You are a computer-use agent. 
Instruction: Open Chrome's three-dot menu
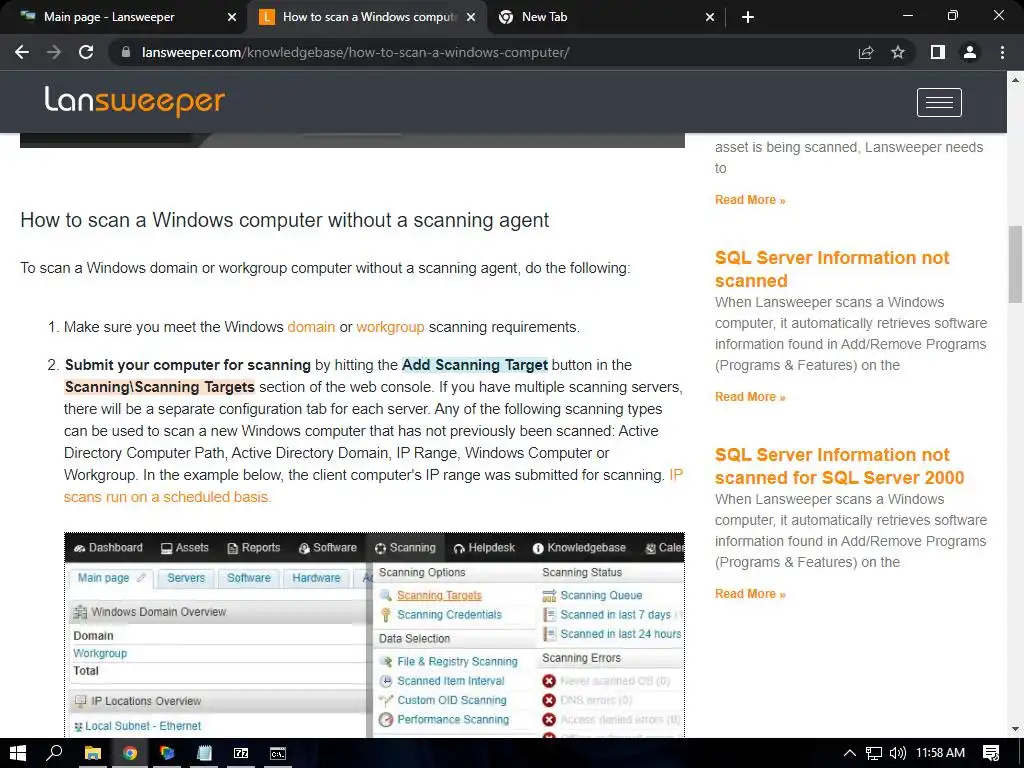pos(1002,52)
